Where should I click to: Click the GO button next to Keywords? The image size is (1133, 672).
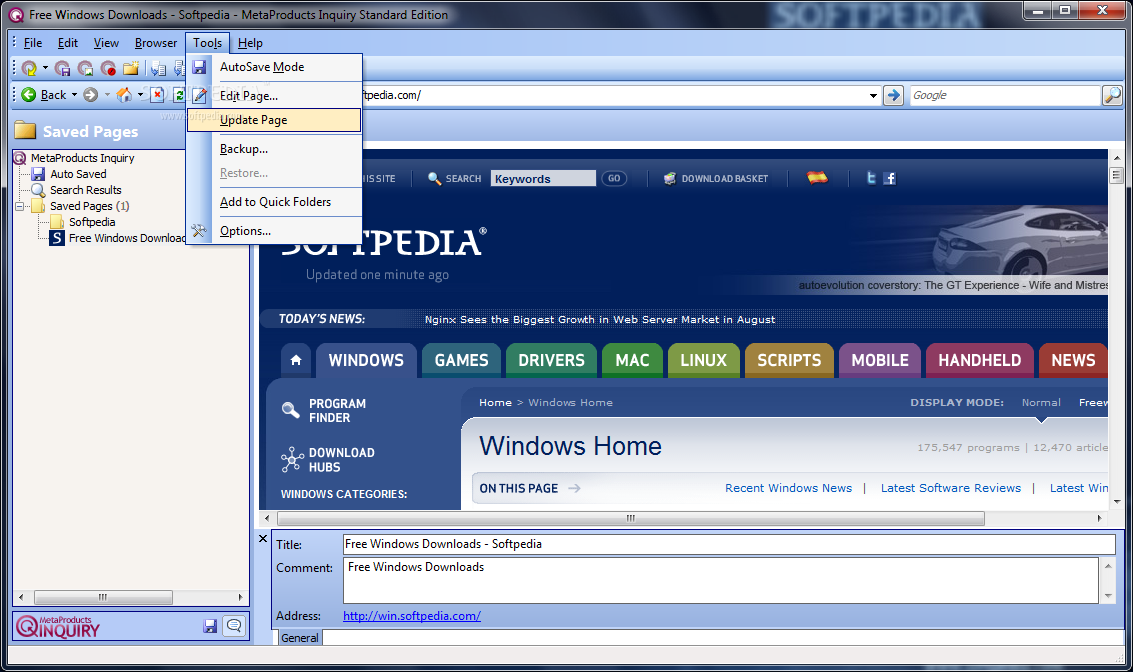click(x=613, y=178)
